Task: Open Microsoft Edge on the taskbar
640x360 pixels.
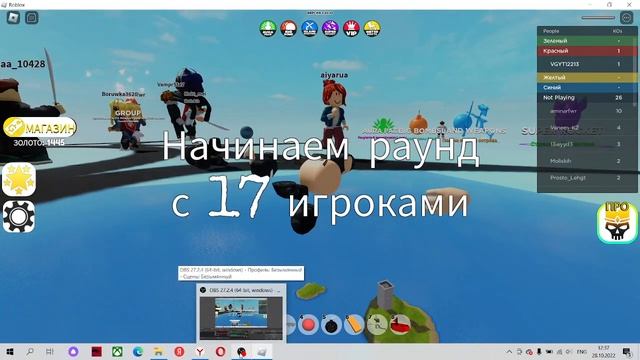Action: click(x=138, y=351)
